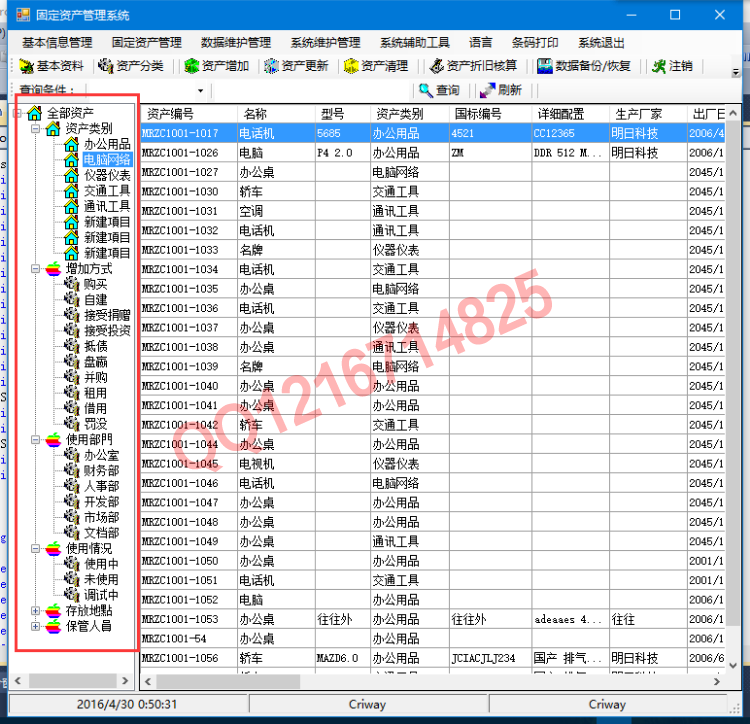Click the table's horizontal scrollbar right arrow
The height and width of the screenshot is (724, 750).
point(717,681)
